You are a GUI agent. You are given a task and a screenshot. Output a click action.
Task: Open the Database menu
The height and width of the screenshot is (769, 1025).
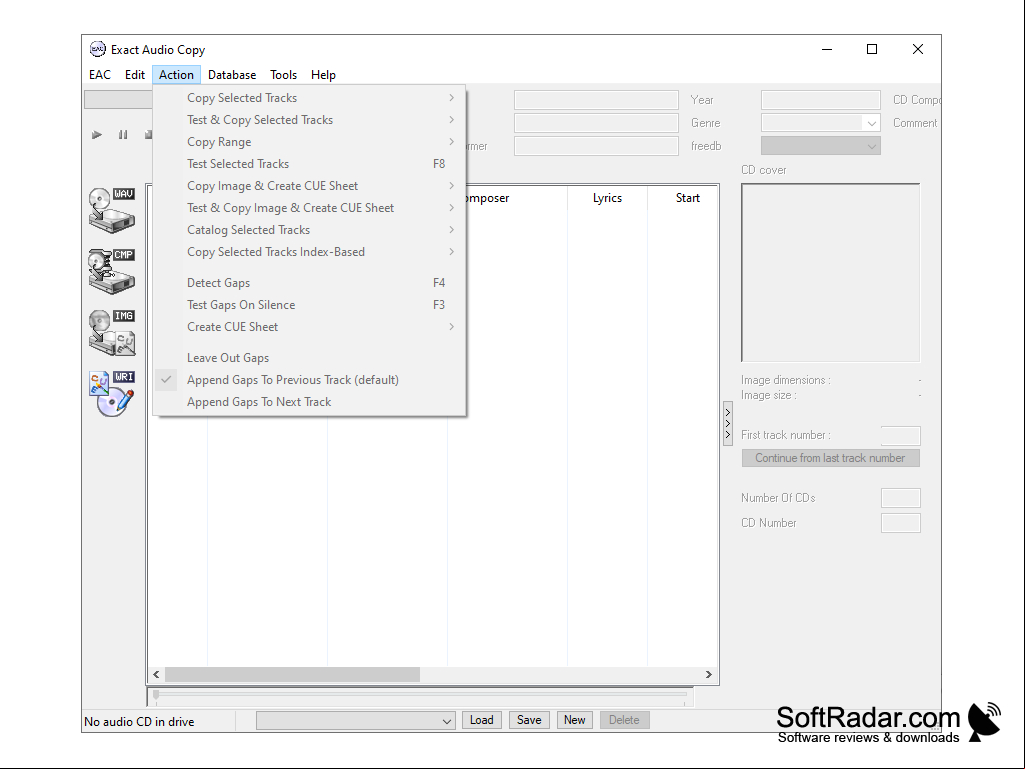[x=232, y=75]
